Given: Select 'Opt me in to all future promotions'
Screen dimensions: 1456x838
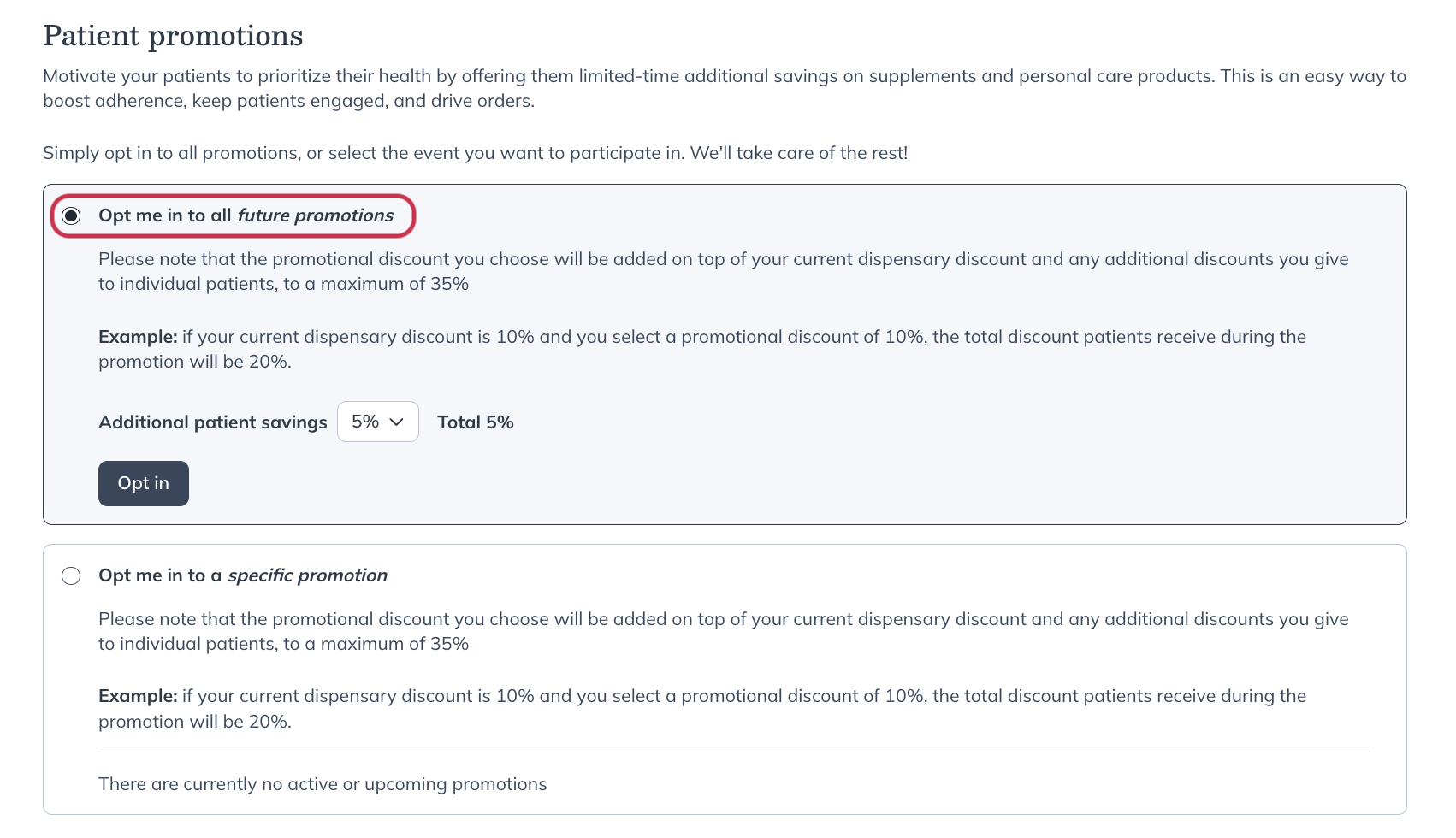Looking at the screenshot, I should [x=72, y=216].
